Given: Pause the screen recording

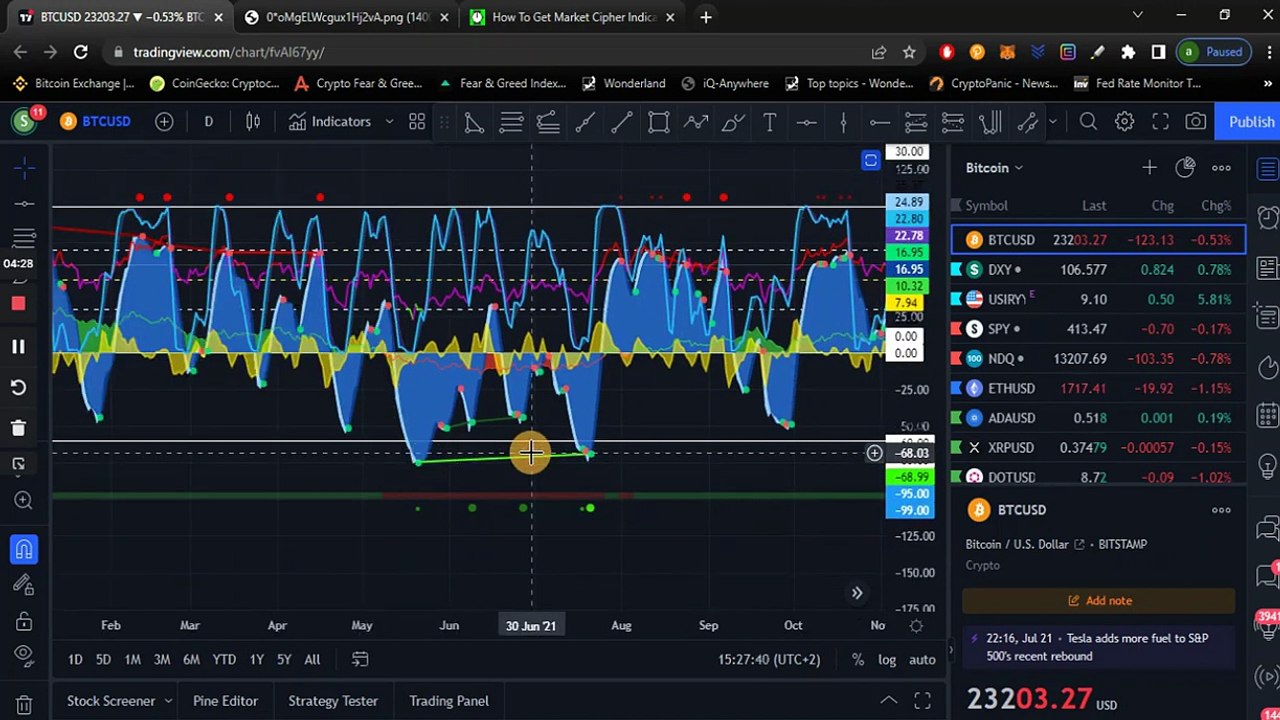Looking at the screenshot, I should pyautogui.click(x=18, y=347).
